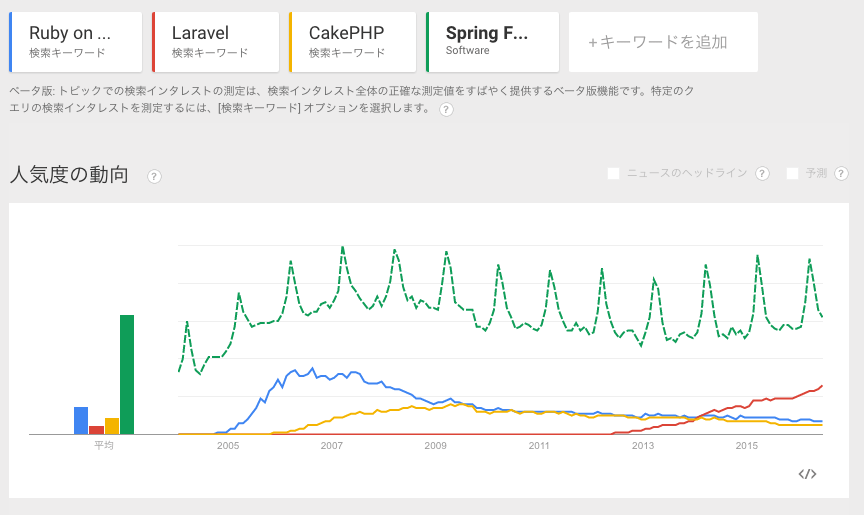Click help icon next to ニュースのヘッドライン
Viewport: 864px width, 515px height.
point(762,174)
